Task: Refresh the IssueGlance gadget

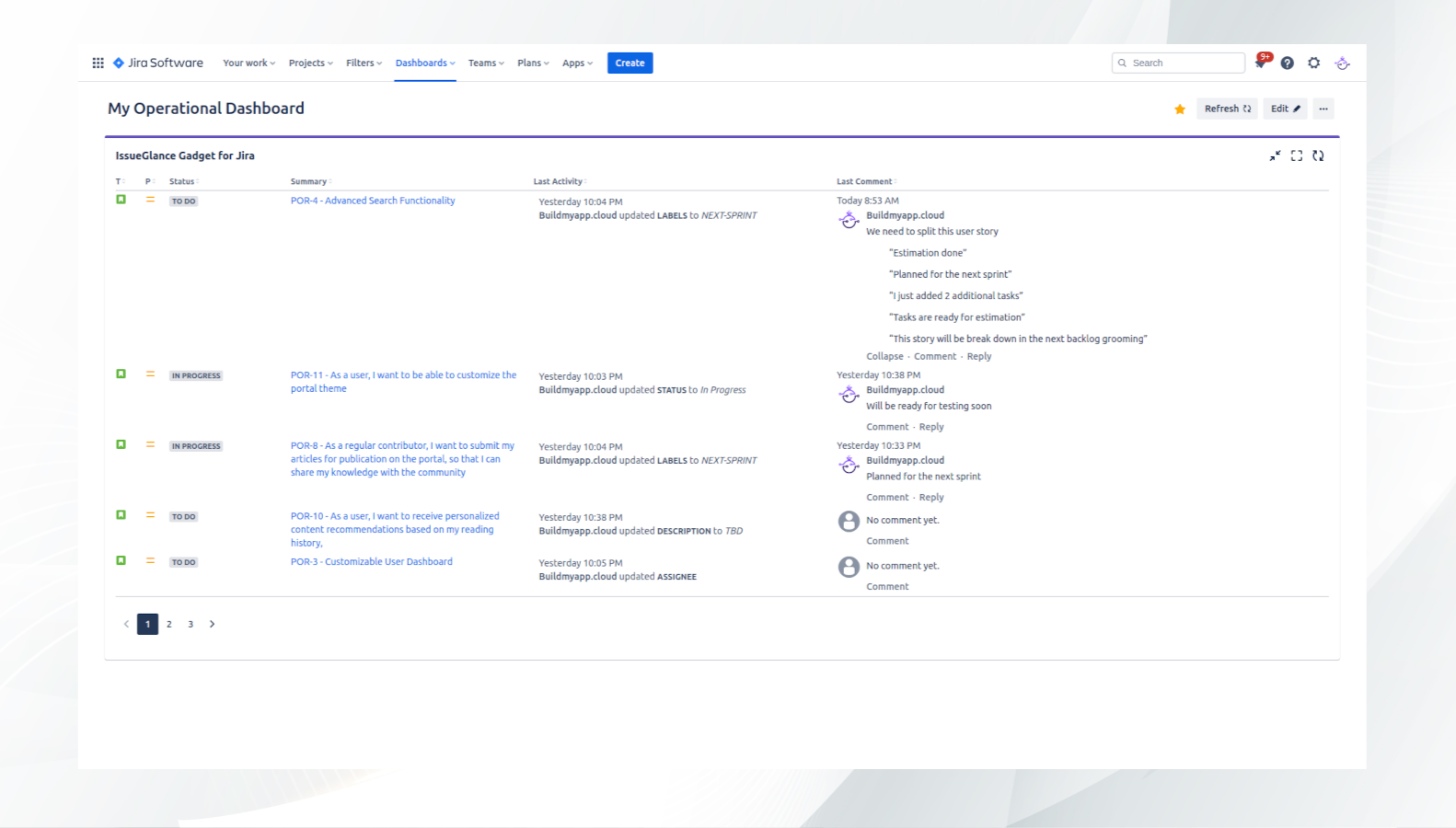Action: click(x=1318, y=155)
